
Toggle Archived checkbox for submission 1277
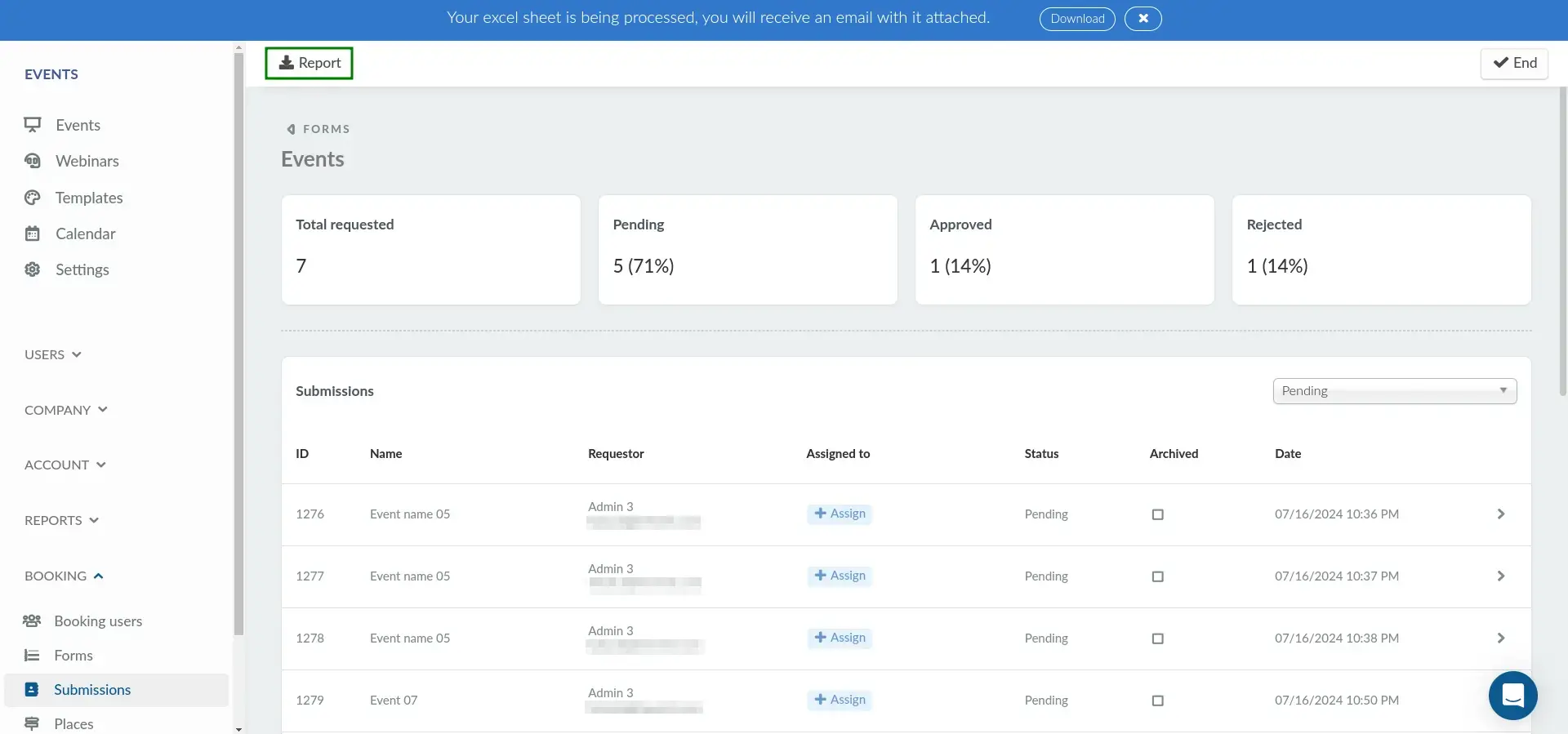coord(1157,576)
